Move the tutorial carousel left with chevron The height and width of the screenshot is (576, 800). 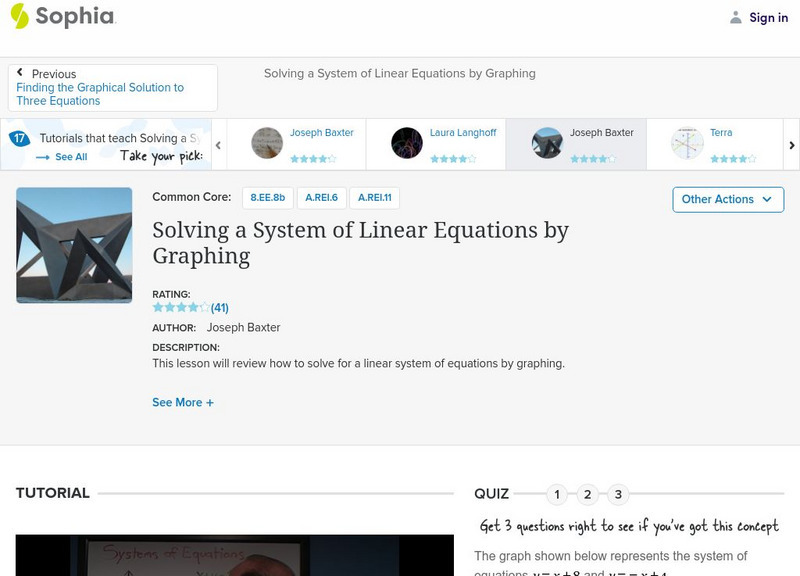point(218,145)
